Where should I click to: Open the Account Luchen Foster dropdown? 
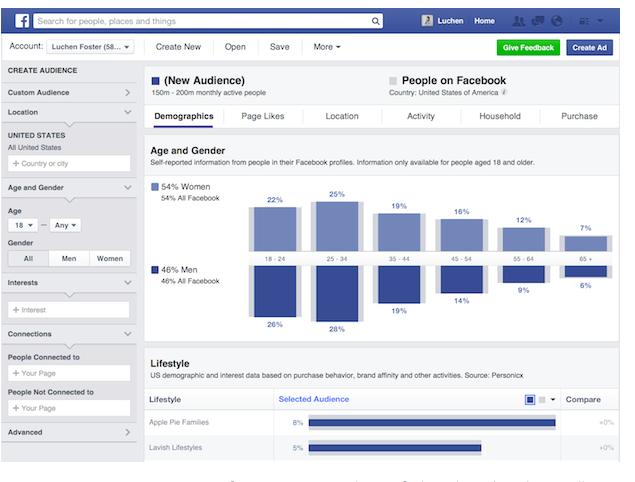point(90,47)
